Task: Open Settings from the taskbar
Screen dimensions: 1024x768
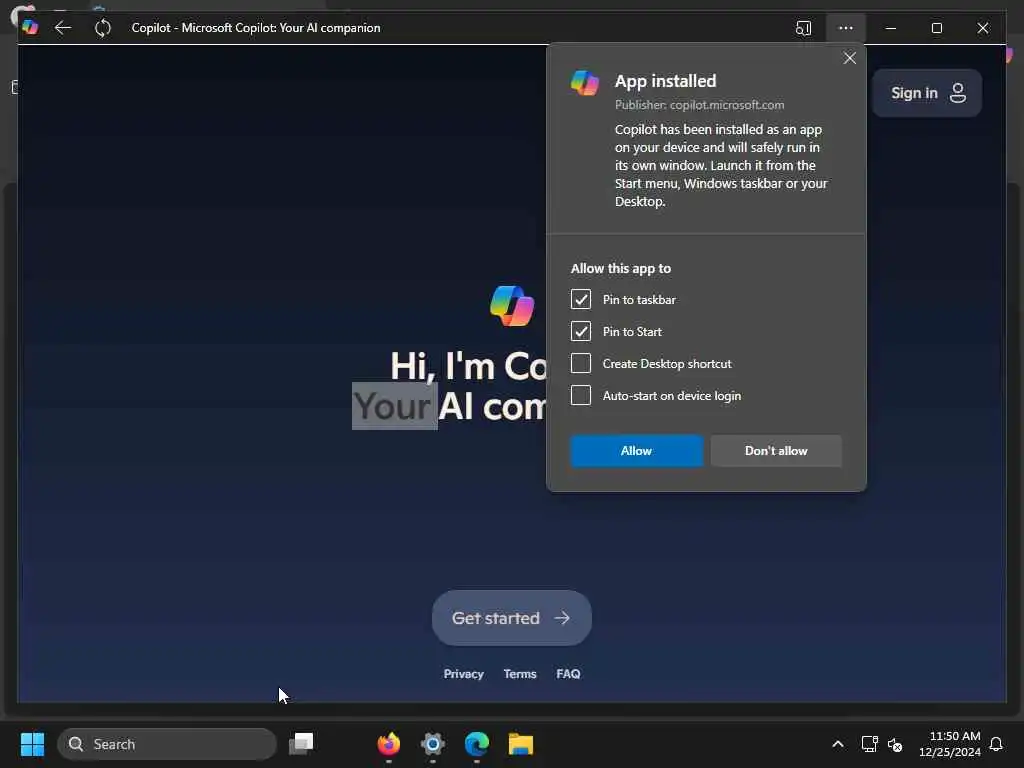Action: point(432,744)
